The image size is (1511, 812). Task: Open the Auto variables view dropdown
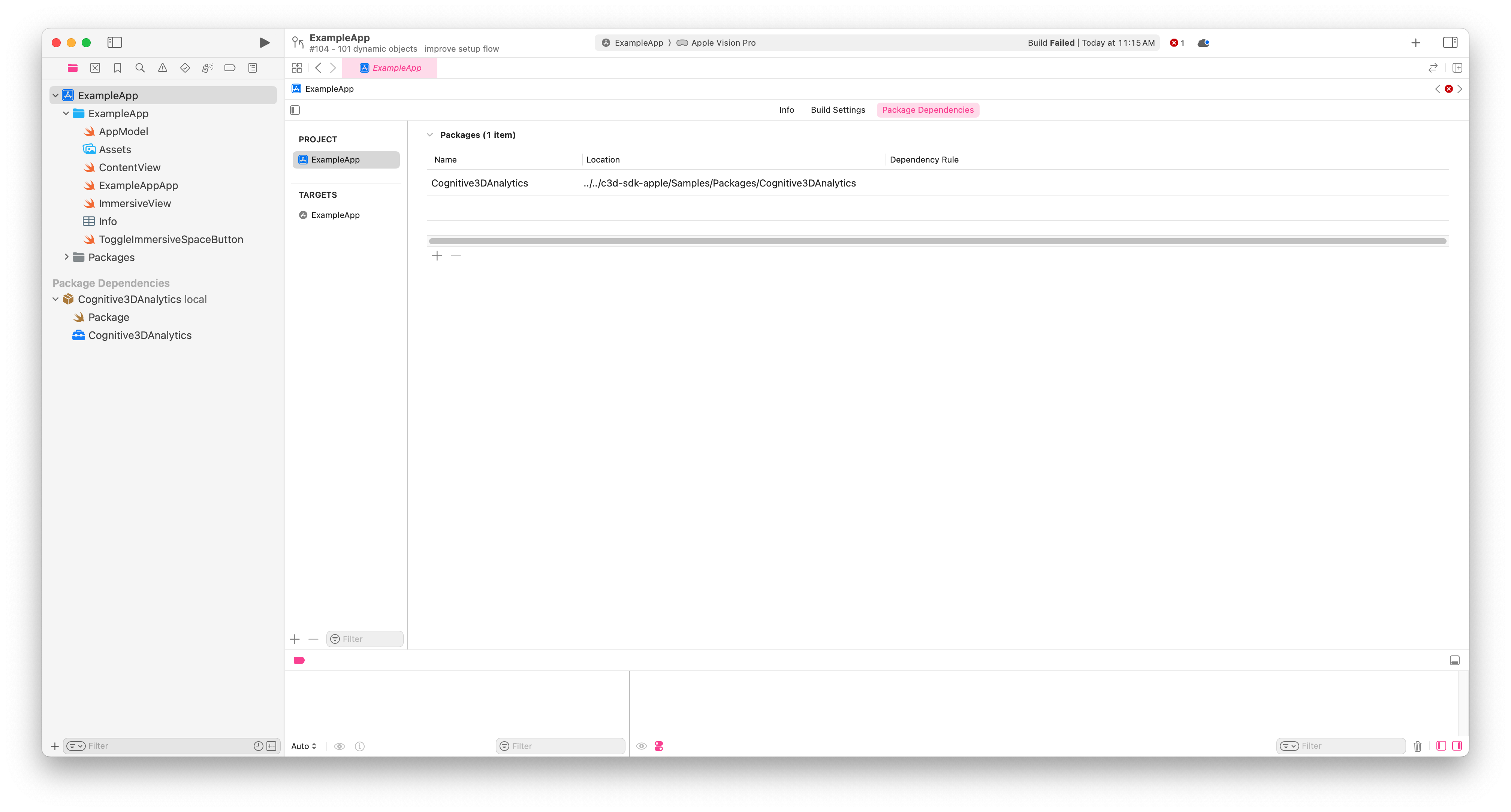[x=304, y=746]
